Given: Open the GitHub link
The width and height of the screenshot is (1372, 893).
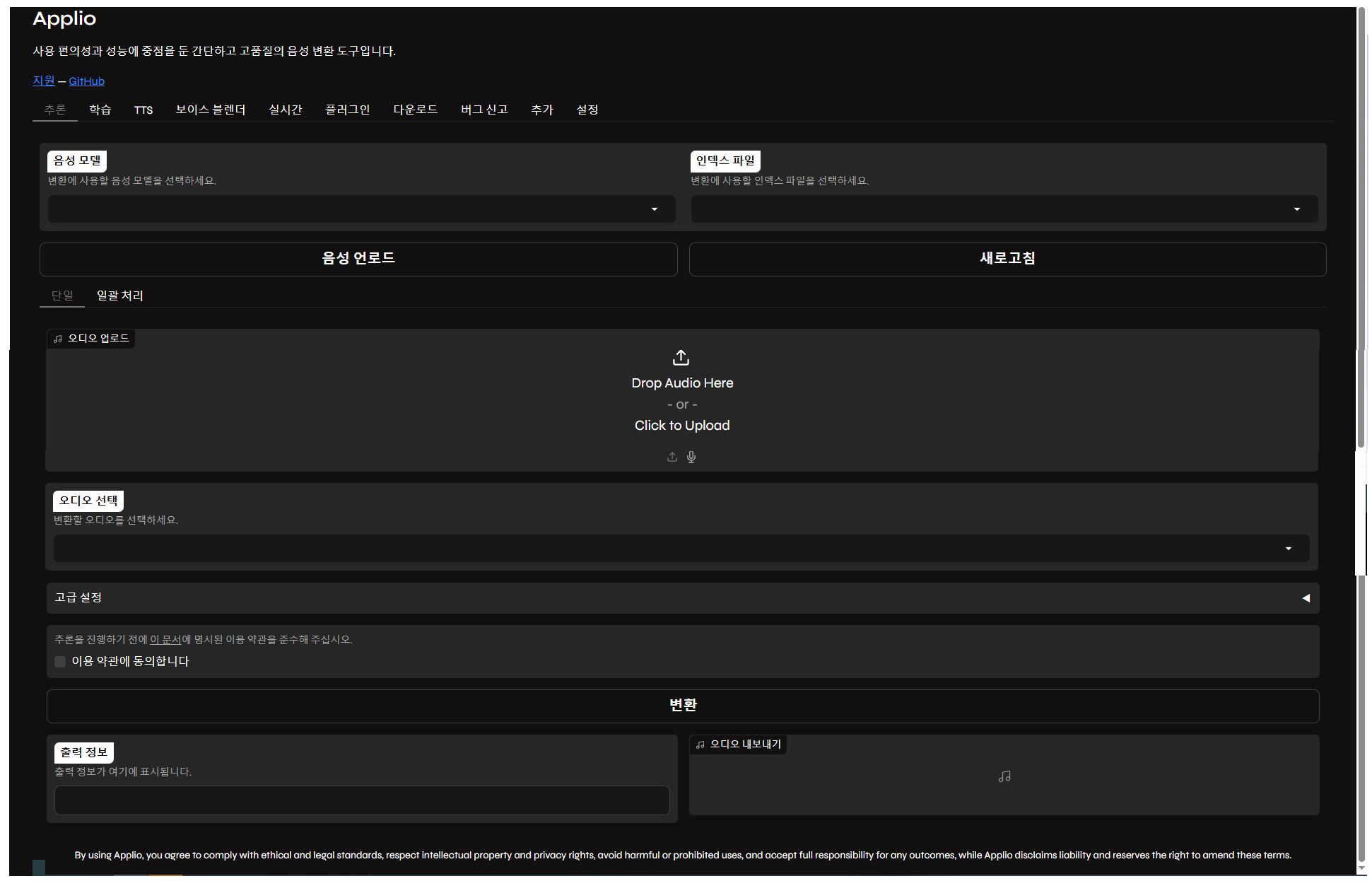Looking at the screenshot, I should point(86,81).
